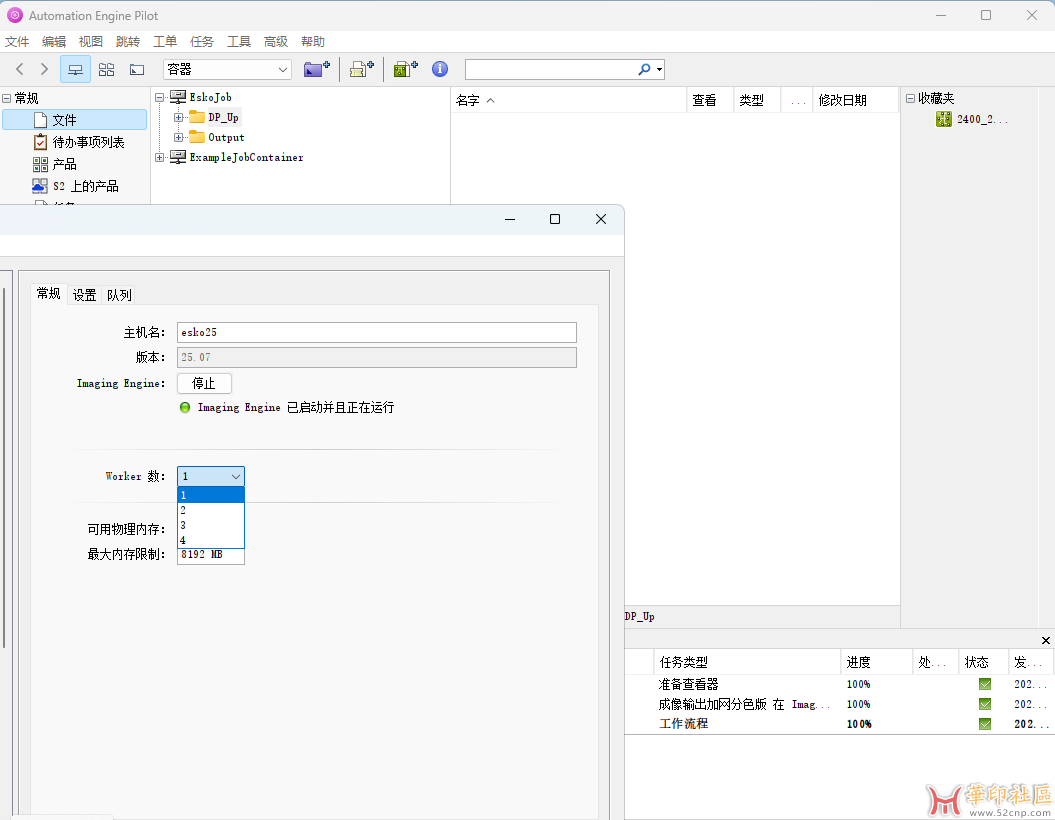Open the 文件 menu
The width and height of the screenshot is (1055, 820).
tap(17, 42)
